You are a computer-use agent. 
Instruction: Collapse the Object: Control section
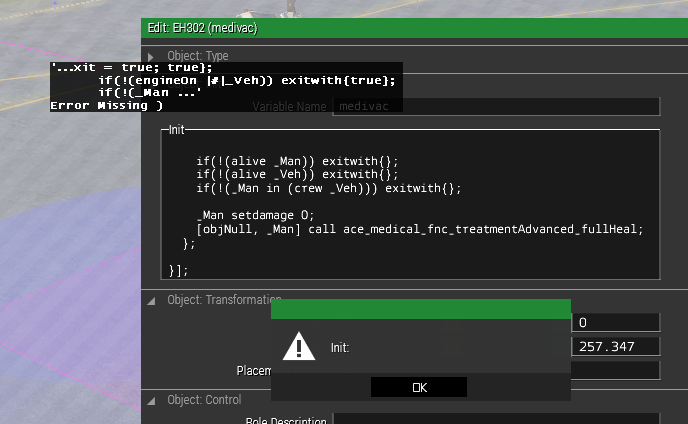click(x=151, y=401)
